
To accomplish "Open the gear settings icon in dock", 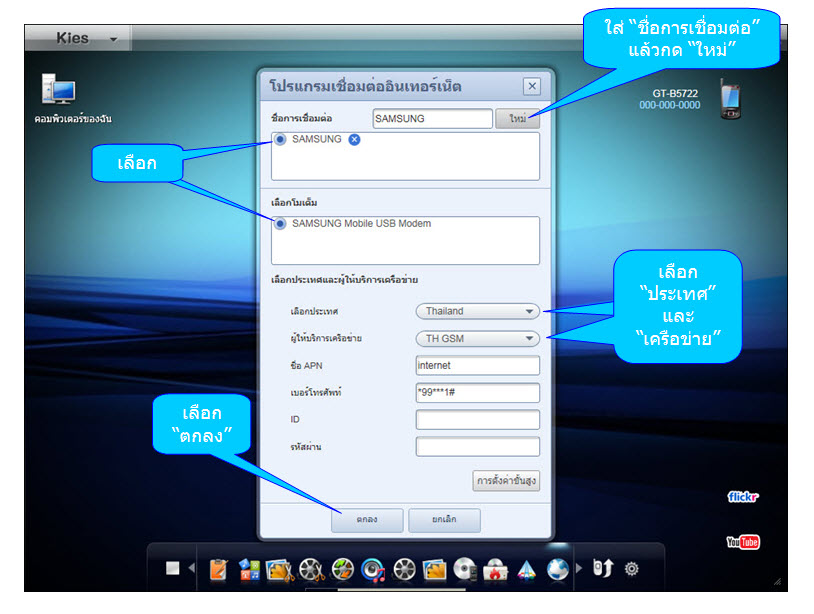I will (x=632, y=569).
